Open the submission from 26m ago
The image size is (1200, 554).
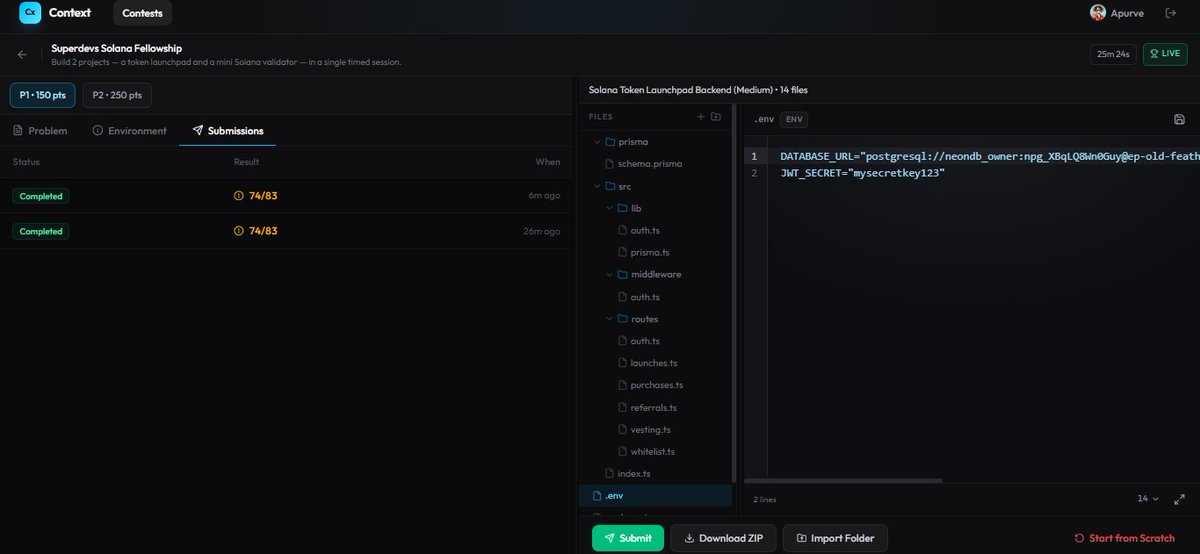[287, 231]
